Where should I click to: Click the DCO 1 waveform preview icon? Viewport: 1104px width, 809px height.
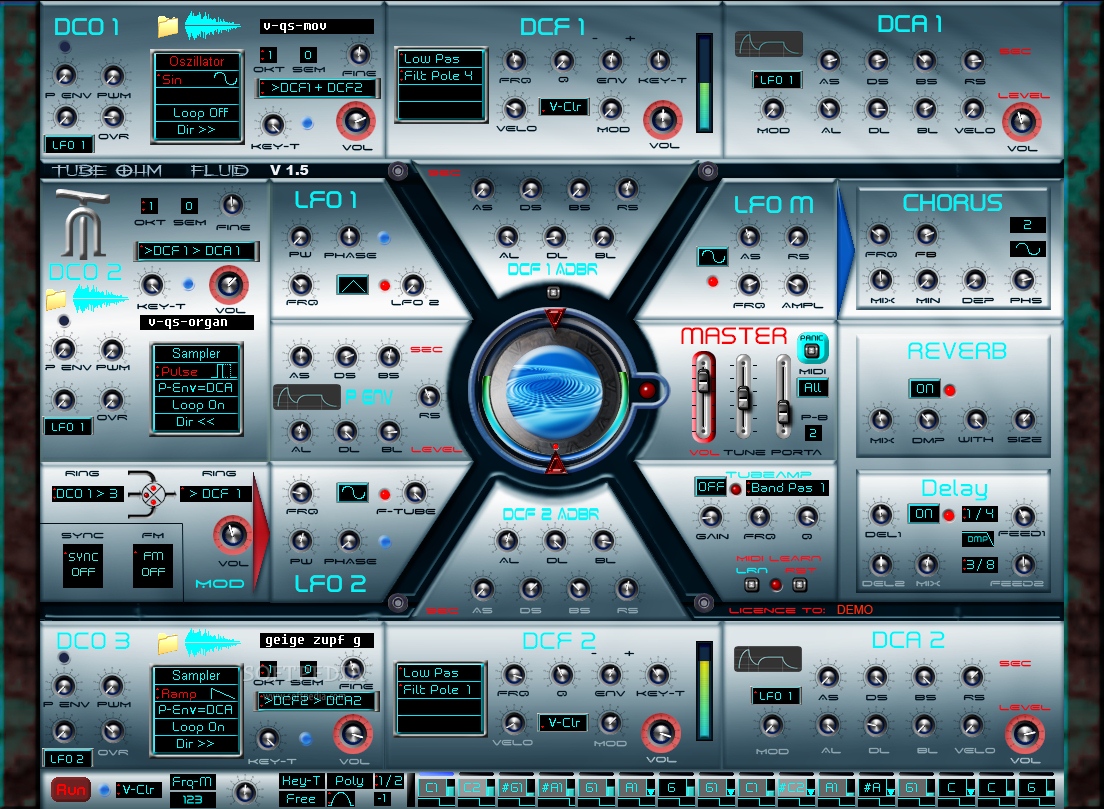(212, 26)
